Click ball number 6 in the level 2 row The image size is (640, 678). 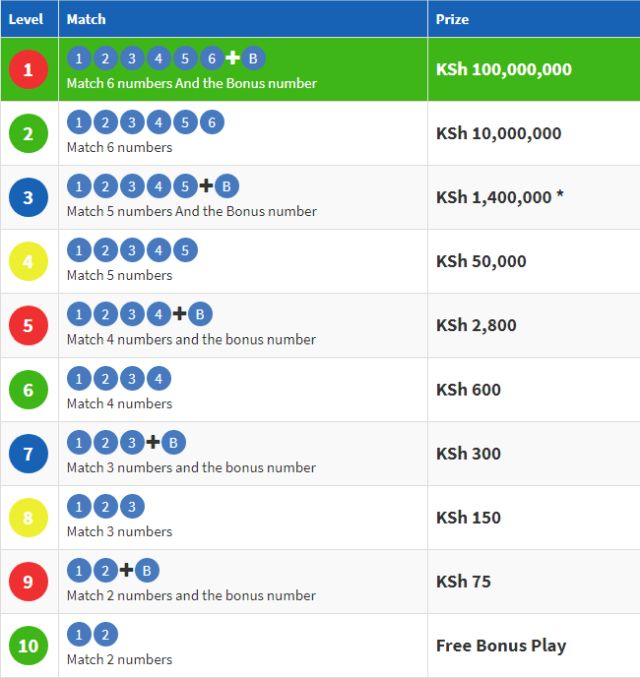pyautogui.click(x=211, y=122)
